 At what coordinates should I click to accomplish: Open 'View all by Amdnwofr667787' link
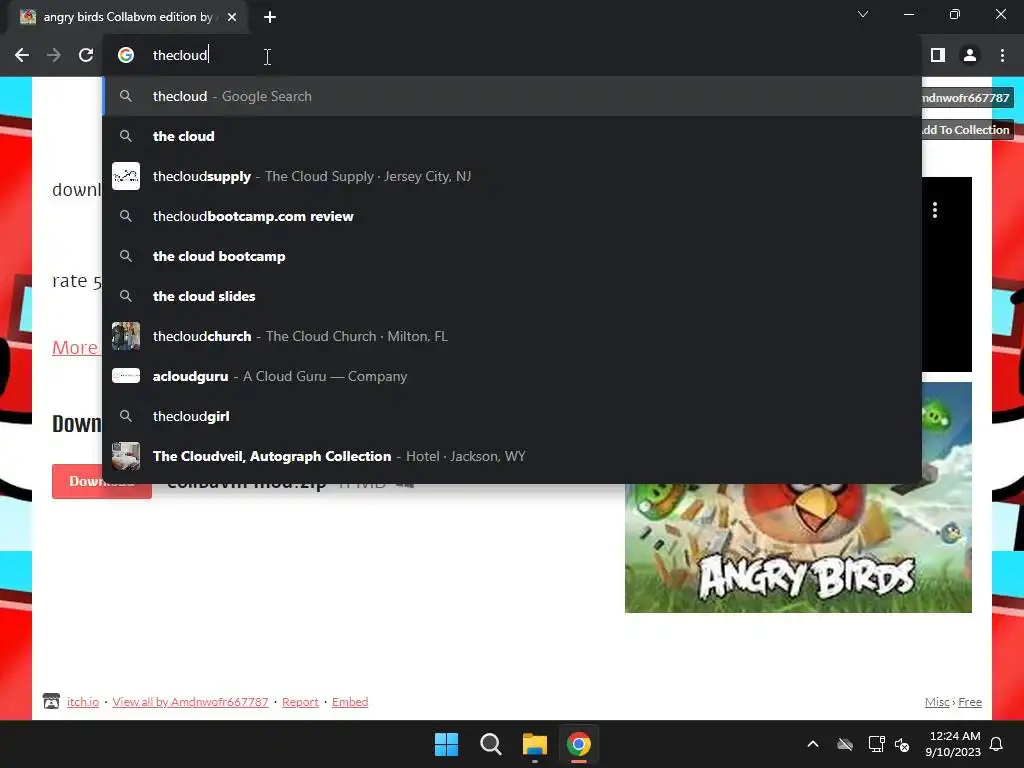[x=190, y=702]
